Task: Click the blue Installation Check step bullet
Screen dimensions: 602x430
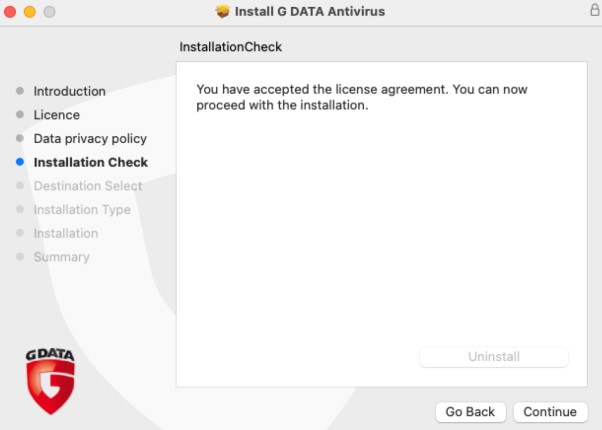Action: coord(20,162)
